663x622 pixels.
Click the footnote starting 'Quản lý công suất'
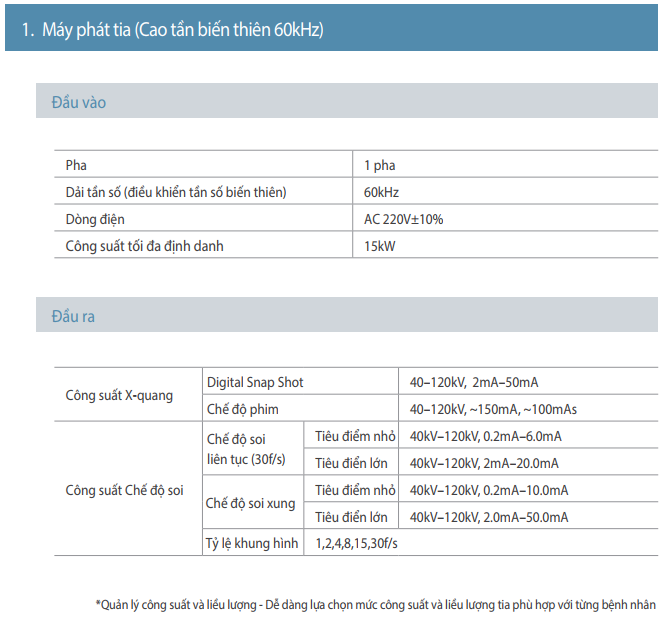[x=376, y=604]
